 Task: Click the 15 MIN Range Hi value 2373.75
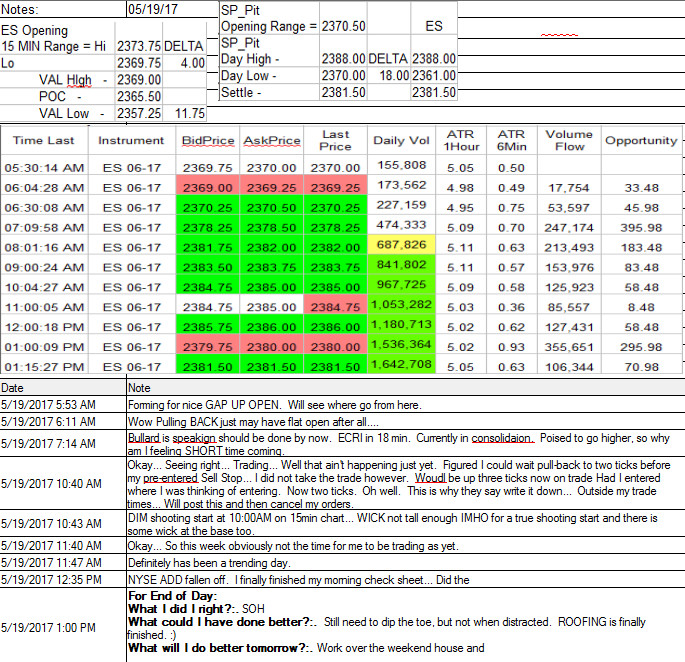click(138, 46)
